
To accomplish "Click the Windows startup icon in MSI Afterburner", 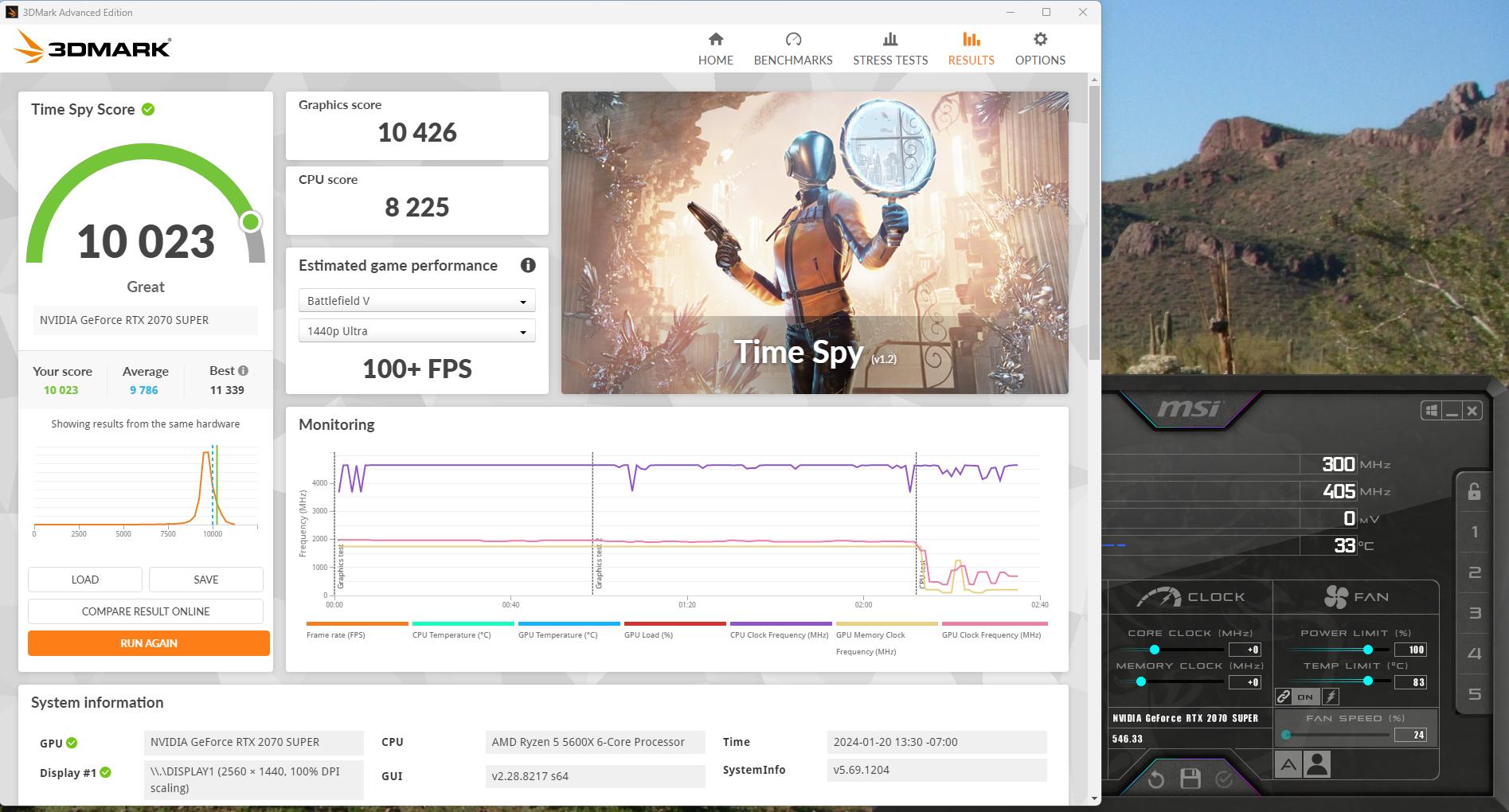I will [x=1431, y=411].
